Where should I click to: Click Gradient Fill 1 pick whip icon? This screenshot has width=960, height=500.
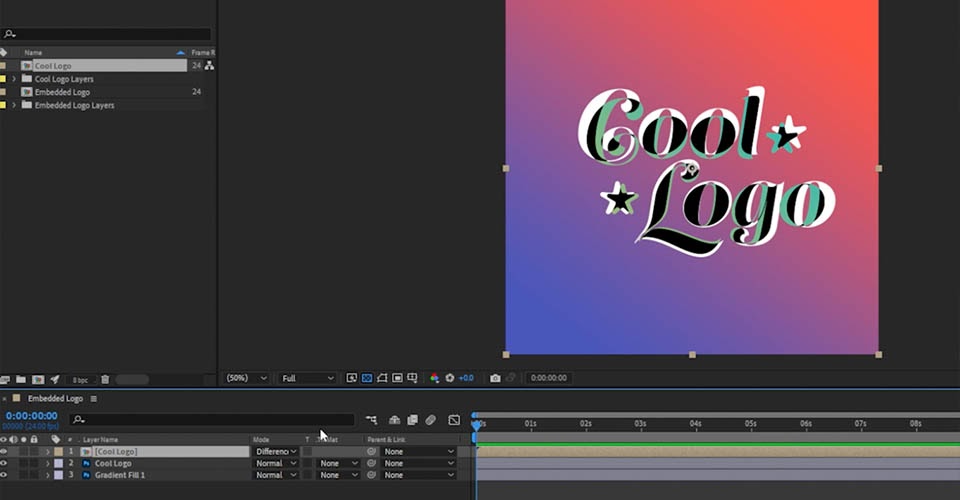[371, 475]
